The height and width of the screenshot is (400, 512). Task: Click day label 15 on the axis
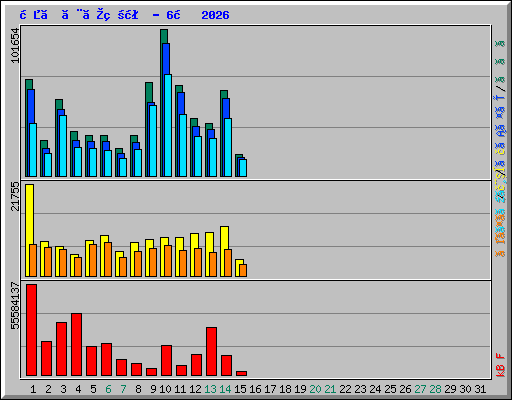click(240, 389)
